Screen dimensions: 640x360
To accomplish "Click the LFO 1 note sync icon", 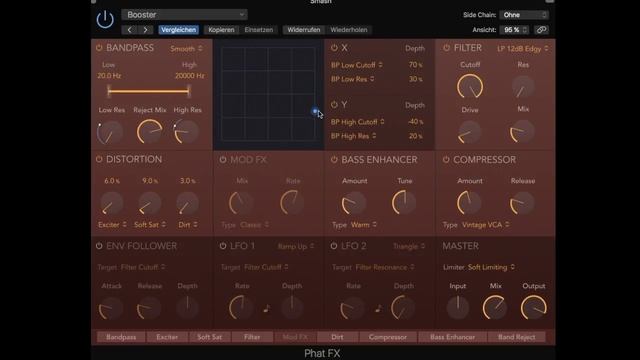I will [267, 309].
